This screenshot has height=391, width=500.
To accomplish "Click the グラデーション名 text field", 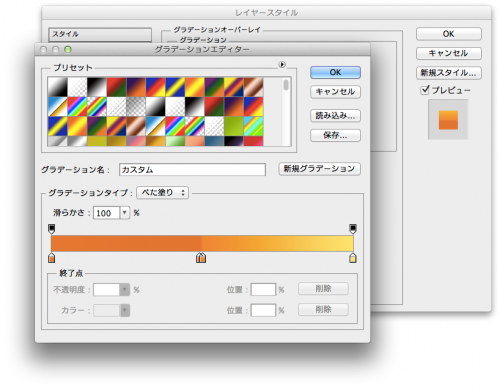I will [x=192, y=170].
